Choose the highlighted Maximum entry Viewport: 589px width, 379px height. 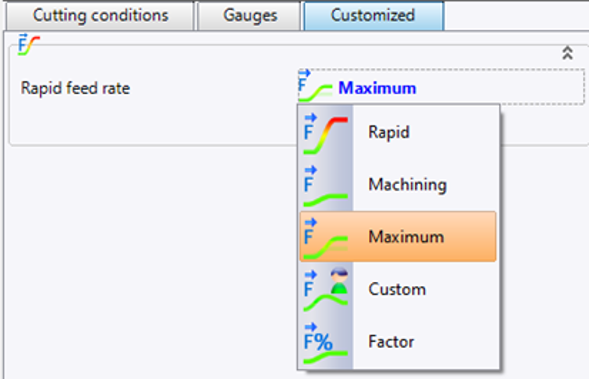point(398,237)
